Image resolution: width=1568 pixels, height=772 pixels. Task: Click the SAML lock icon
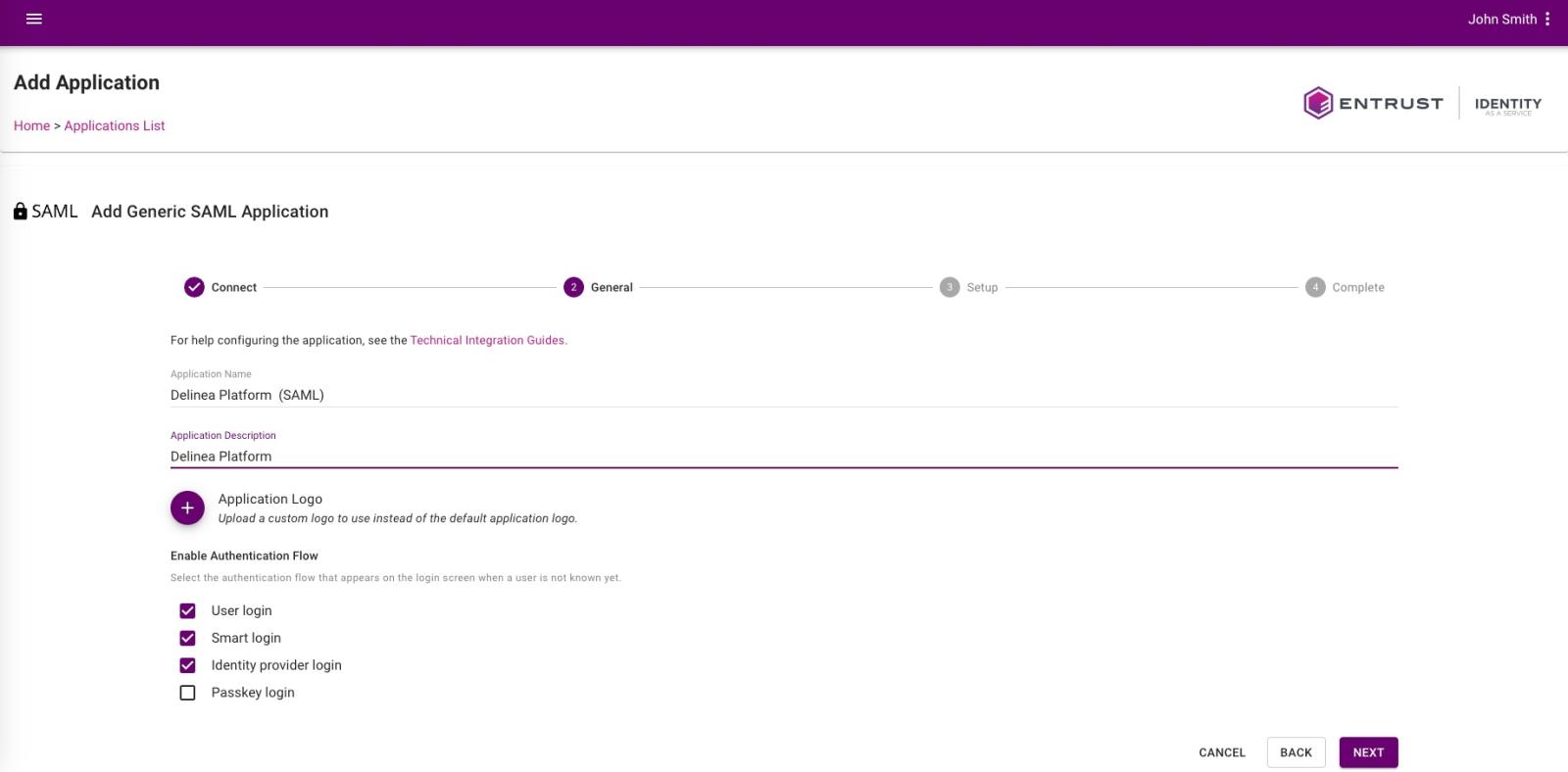[21, 212]
